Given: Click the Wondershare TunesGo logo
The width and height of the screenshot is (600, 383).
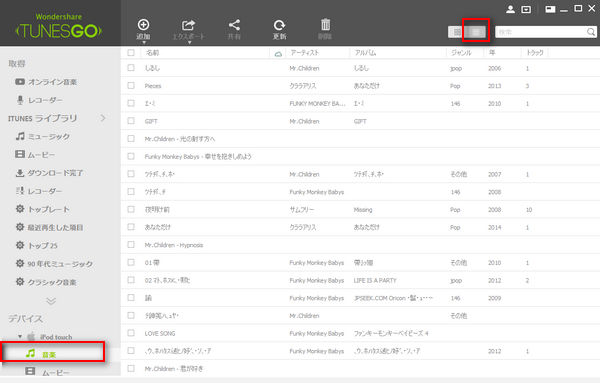Looking at the screenshot, I should click(x=58, y=27).
